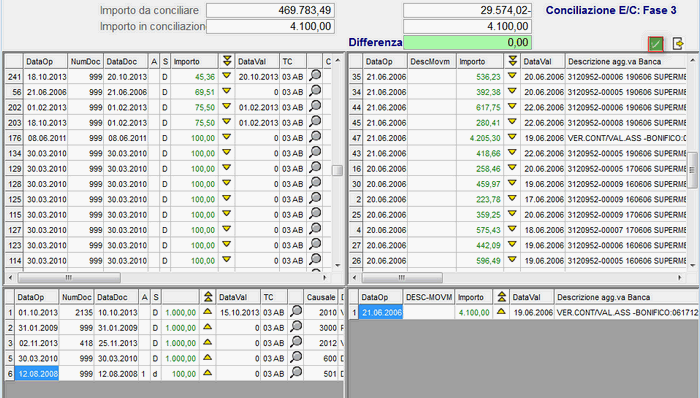
Task: Select the highlighted date cell 12.08.2008
Action: click(37, 374)
